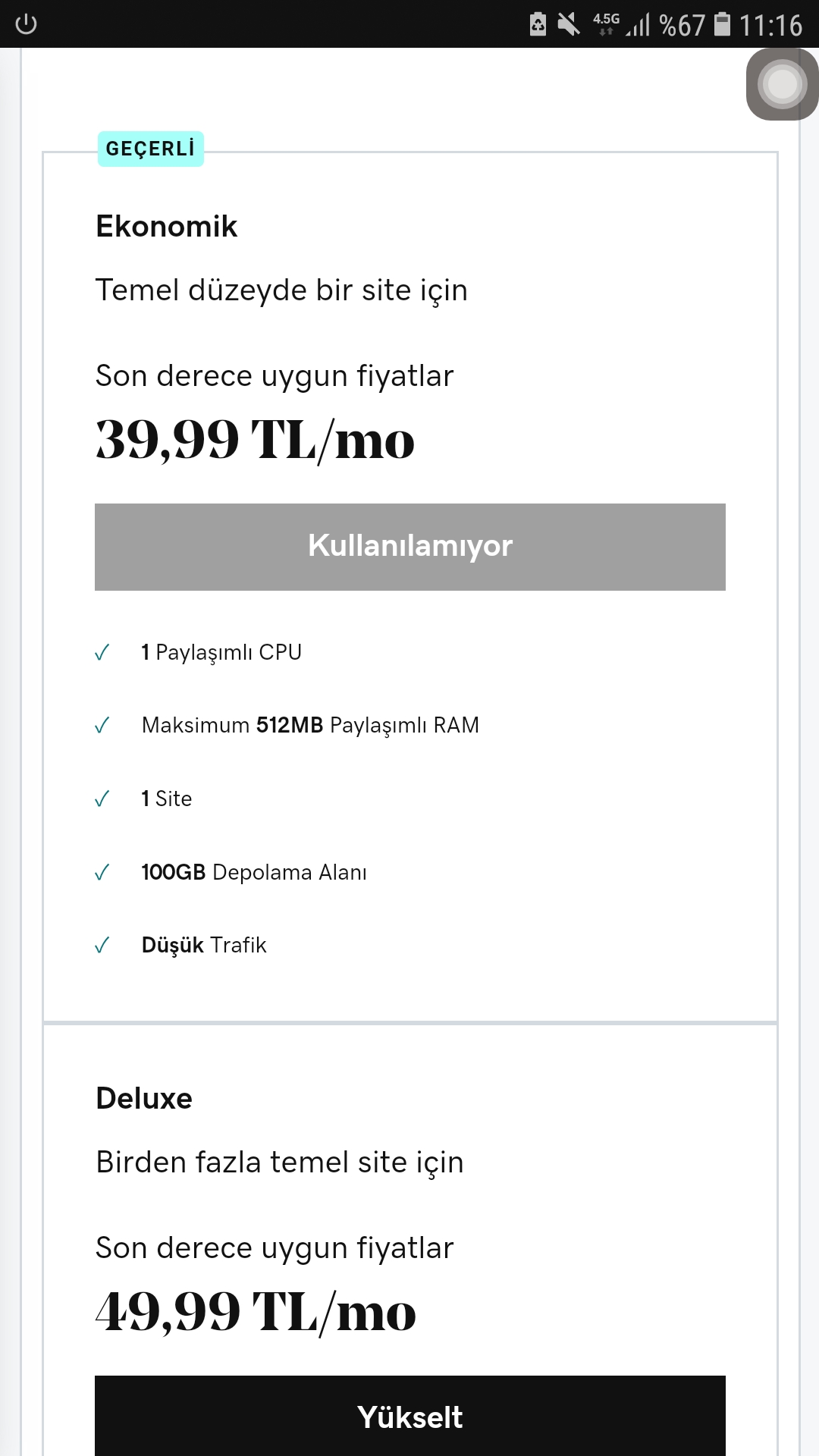Screen dimensions: 819x1456
Task: Click the Yükselt upgrade button
Action: coord(410,1416)
